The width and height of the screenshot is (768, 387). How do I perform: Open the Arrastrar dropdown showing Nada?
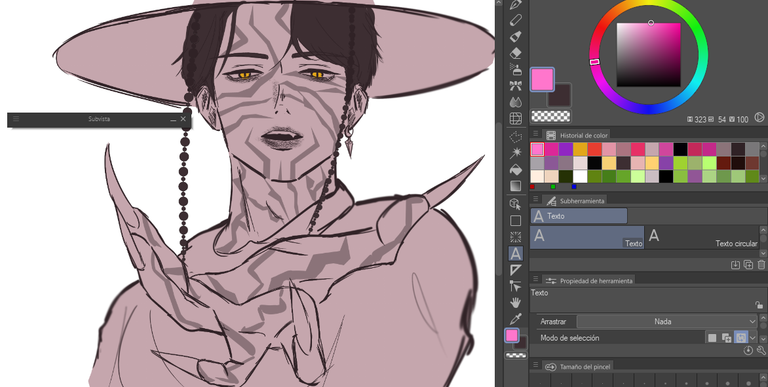click(667, 321)
